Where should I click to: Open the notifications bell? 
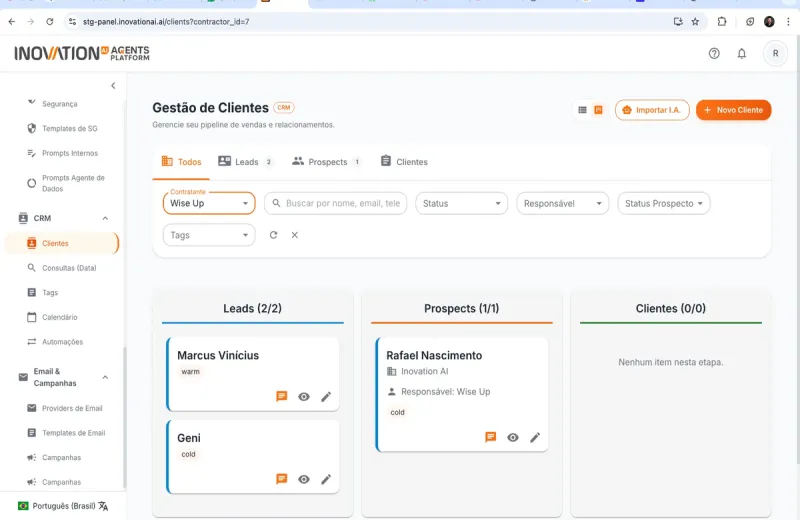[x=741, y=53]
